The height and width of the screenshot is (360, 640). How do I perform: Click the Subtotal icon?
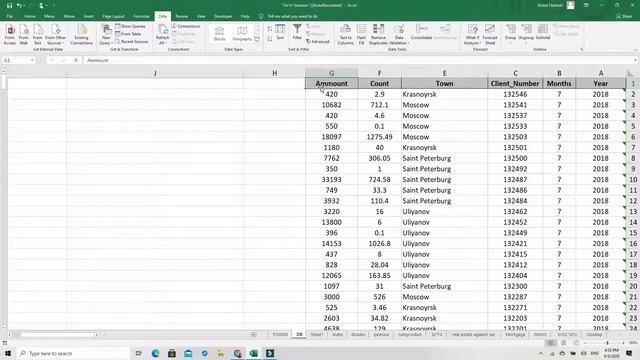tap(543, 32)
